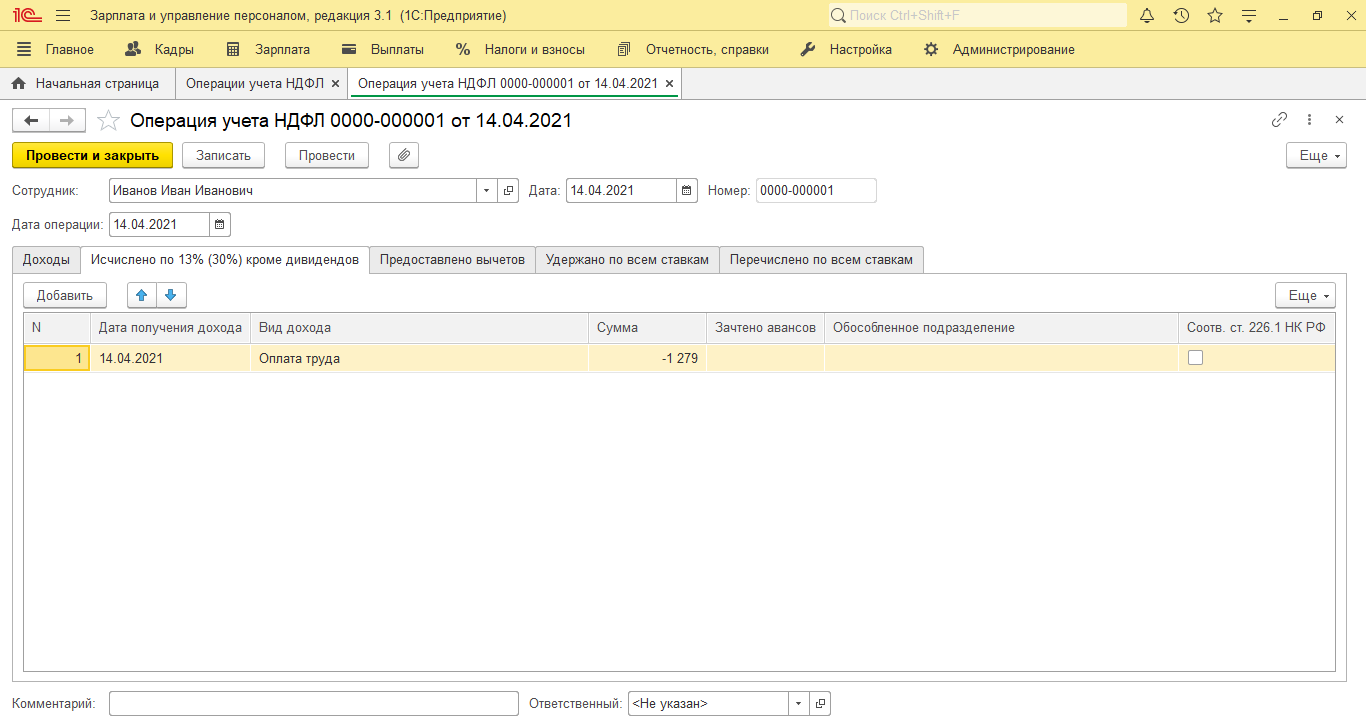This screenshot has height=722, width=1366.
Task: Close the Операции учета НДФЛ tab
Action: click(335, 84)
